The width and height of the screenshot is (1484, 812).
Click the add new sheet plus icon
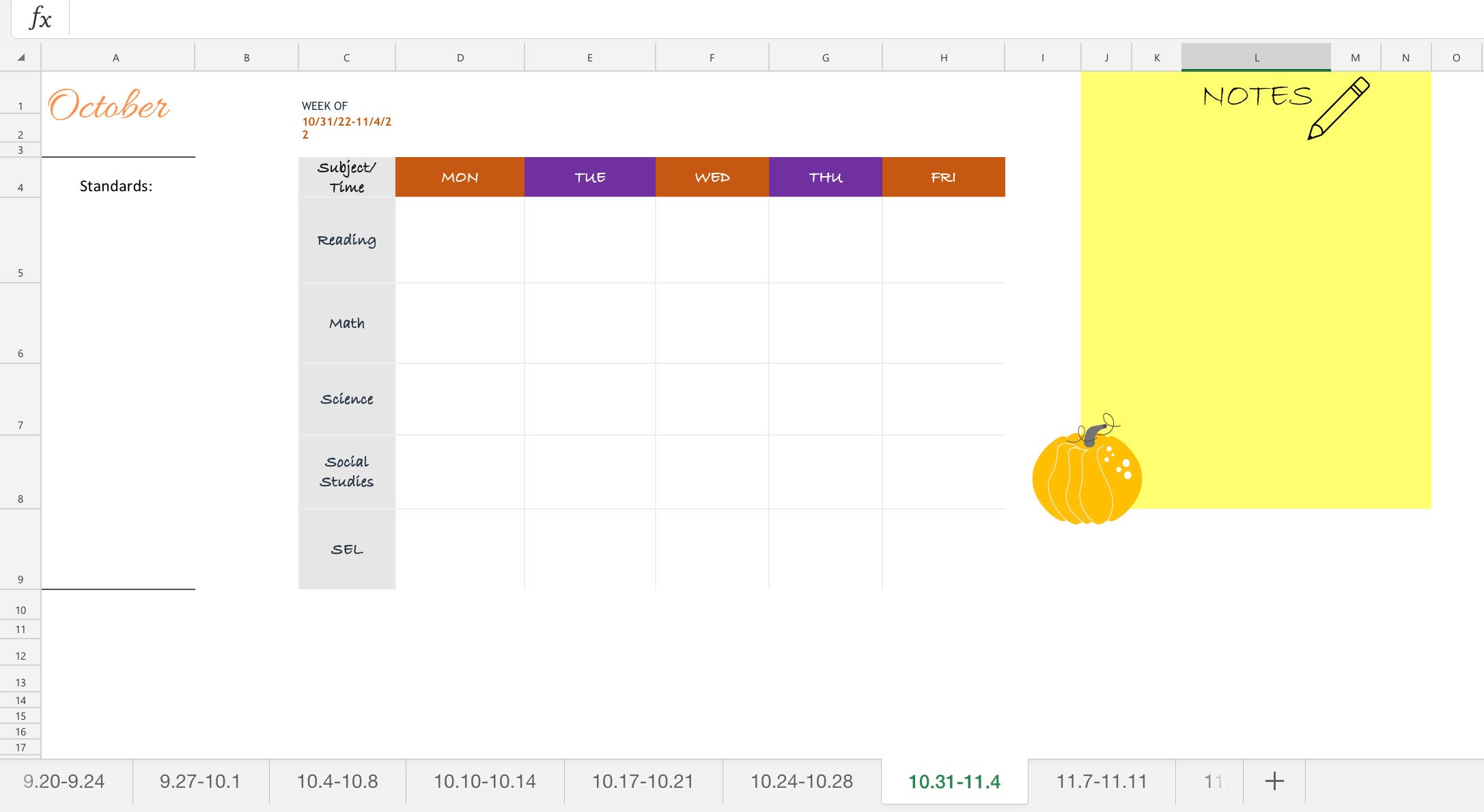coord(1274,781)
